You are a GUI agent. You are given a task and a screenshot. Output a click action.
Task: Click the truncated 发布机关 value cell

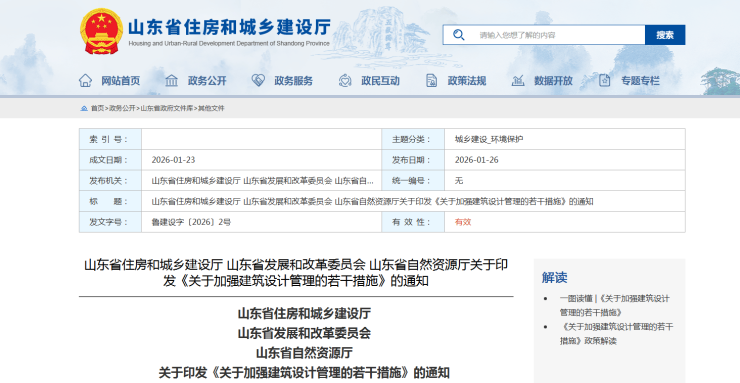[x=261, y=181]
